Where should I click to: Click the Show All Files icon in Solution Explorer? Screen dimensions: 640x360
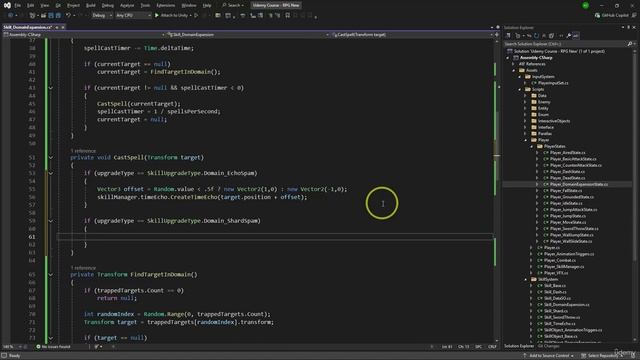pyautogui.click(x=551, y=36)
